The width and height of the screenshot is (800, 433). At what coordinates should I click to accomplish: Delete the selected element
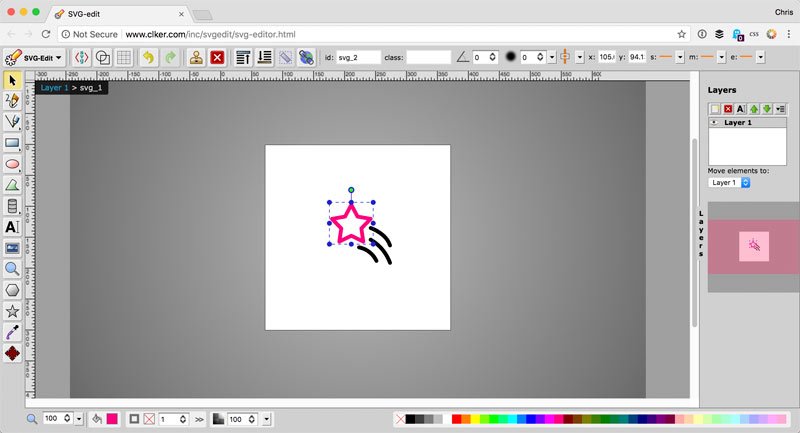(217, 58)
